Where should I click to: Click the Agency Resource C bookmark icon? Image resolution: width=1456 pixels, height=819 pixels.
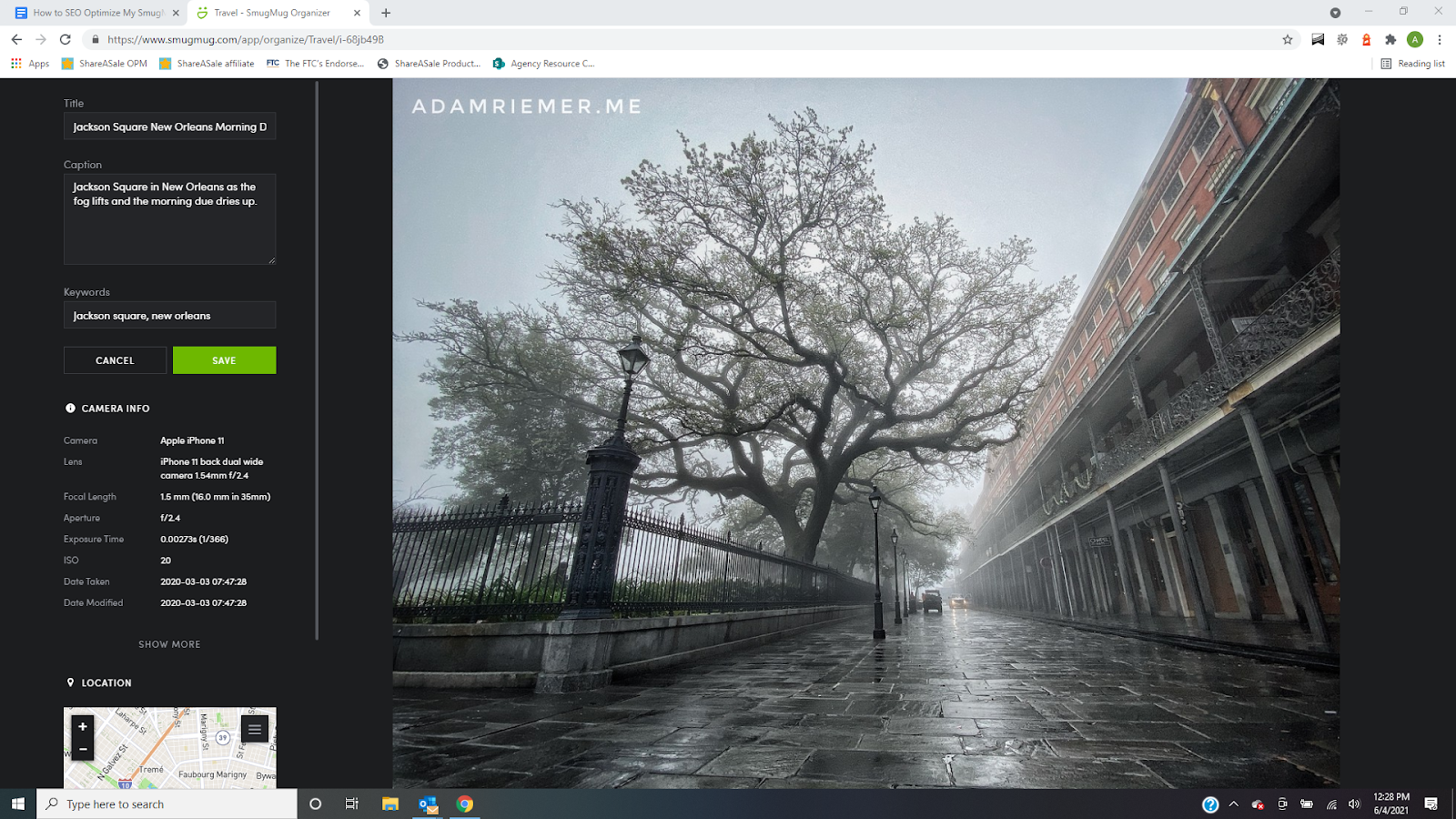499,63
